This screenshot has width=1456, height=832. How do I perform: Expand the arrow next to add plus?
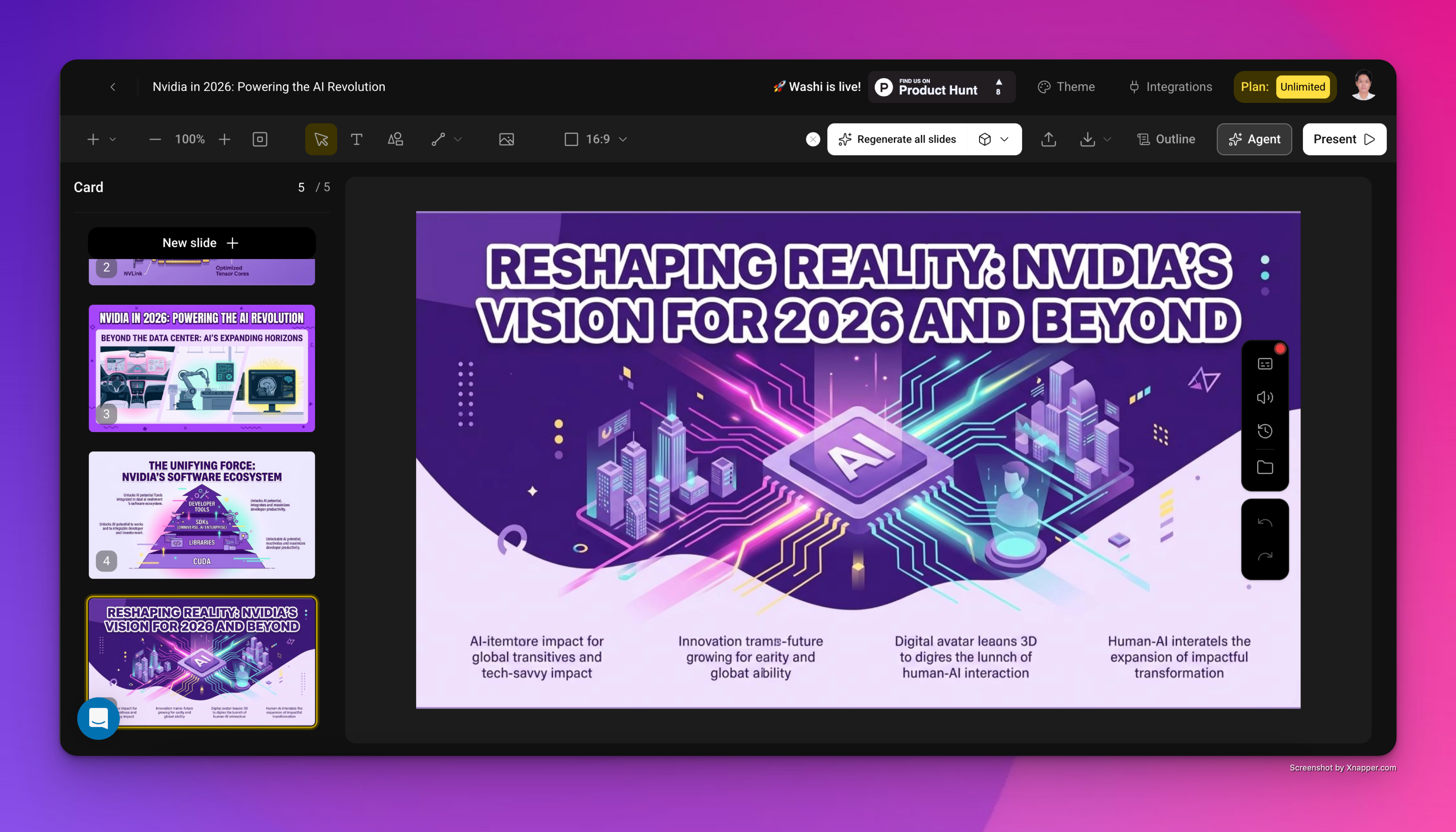click(x=113, y=139)
